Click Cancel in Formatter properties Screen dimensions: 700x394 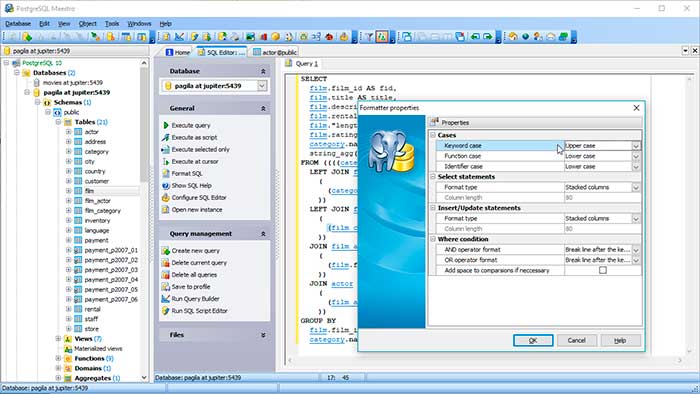tap(576, 340)
